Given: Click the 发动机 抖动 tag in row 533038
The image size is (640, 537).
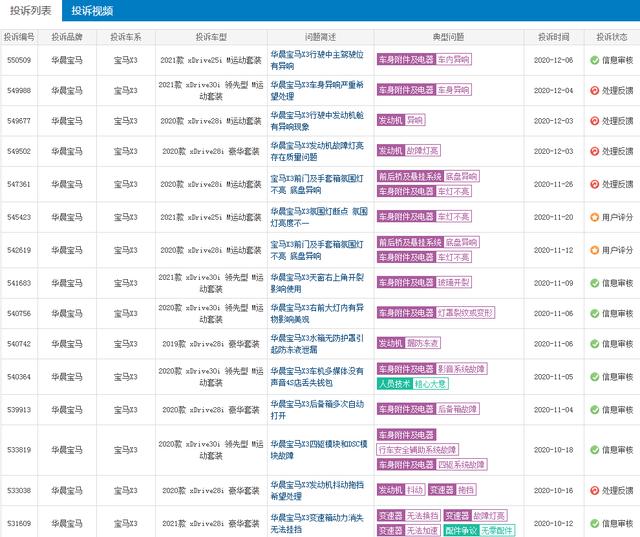Looking at the screenshot, I should [x=401, y=490].
